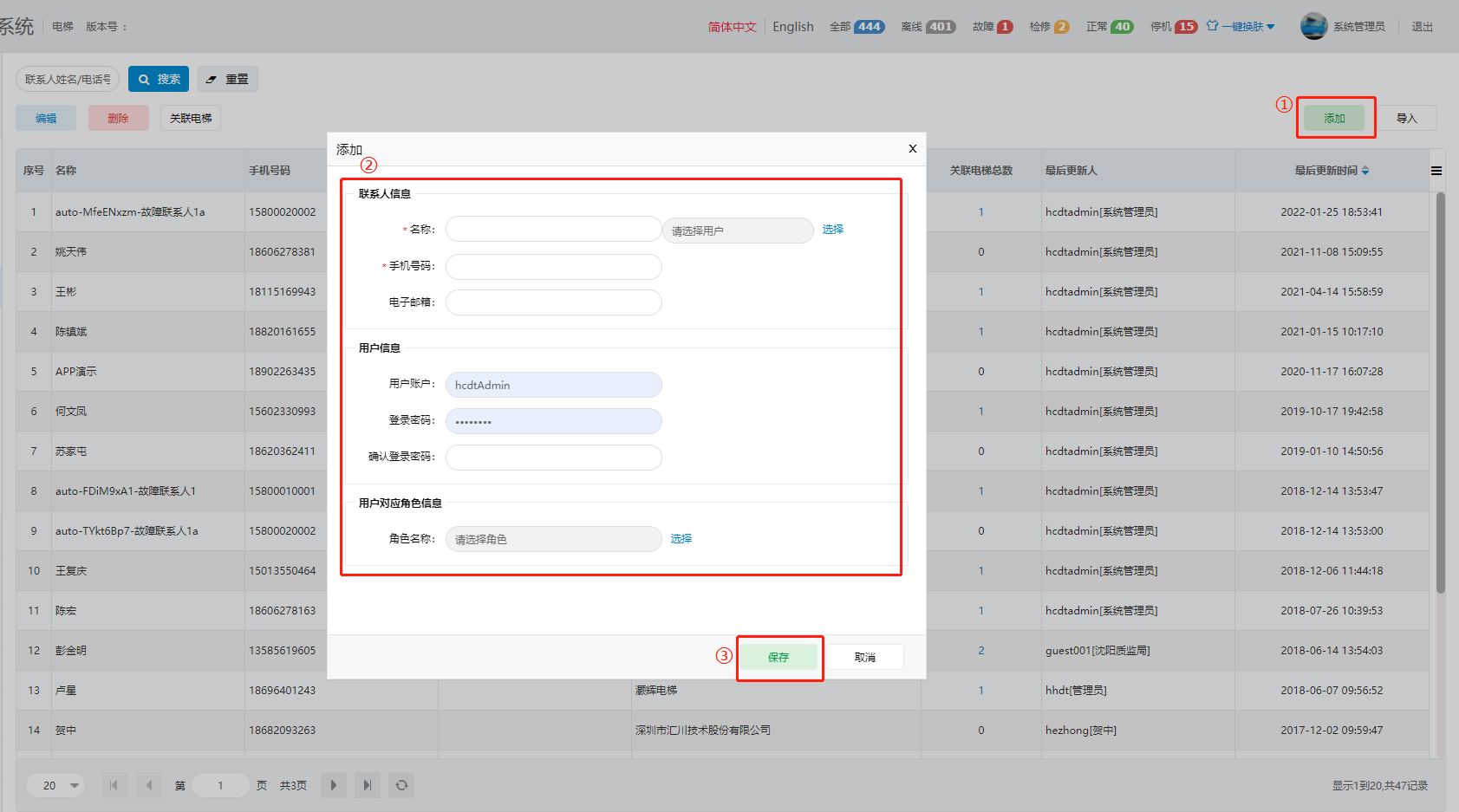Click the table vertical scrollbar

(1441, 393)
